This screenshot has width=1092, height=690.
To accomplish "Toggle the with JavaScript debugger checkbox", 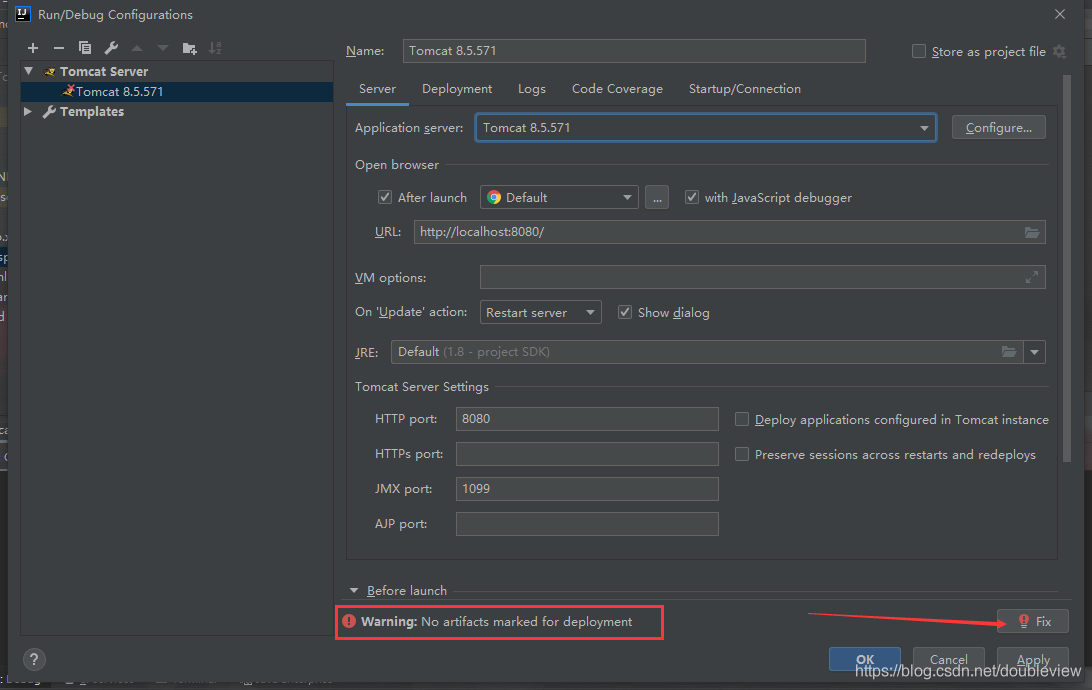I will pos(692,198).
